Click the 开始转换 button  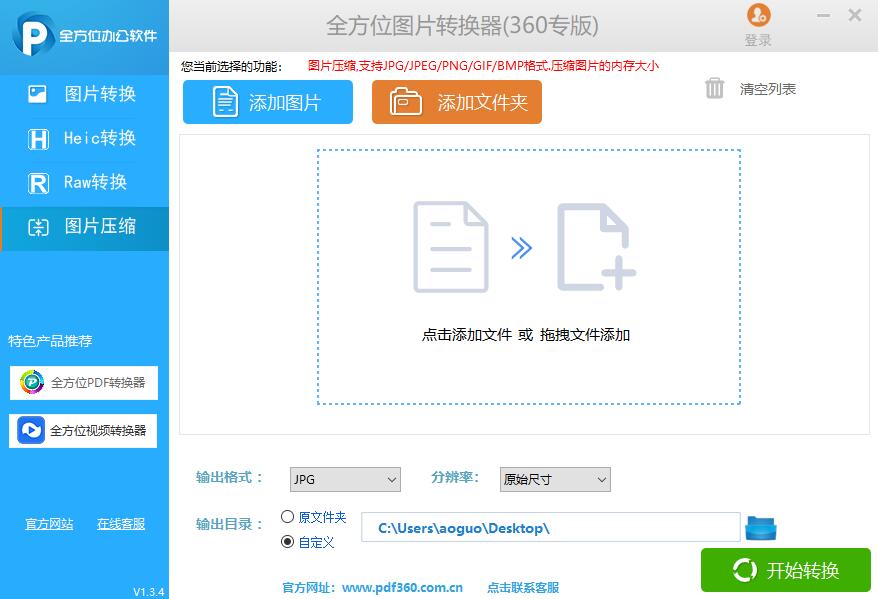[x=786, y=570]
